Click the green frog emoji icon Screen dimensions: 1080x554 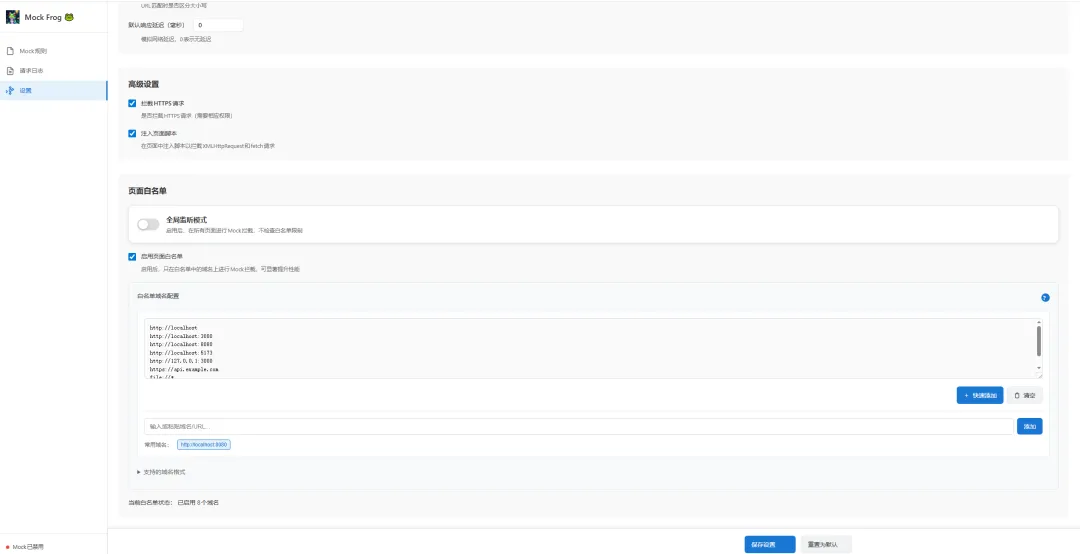(x=69, y=17)
